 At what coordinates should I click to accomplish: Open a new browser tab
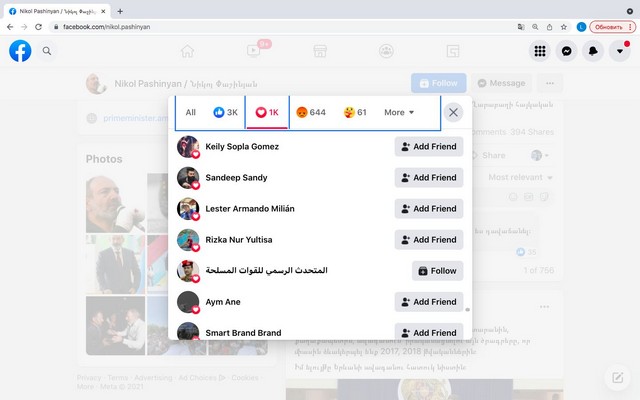tap(120, 11)
